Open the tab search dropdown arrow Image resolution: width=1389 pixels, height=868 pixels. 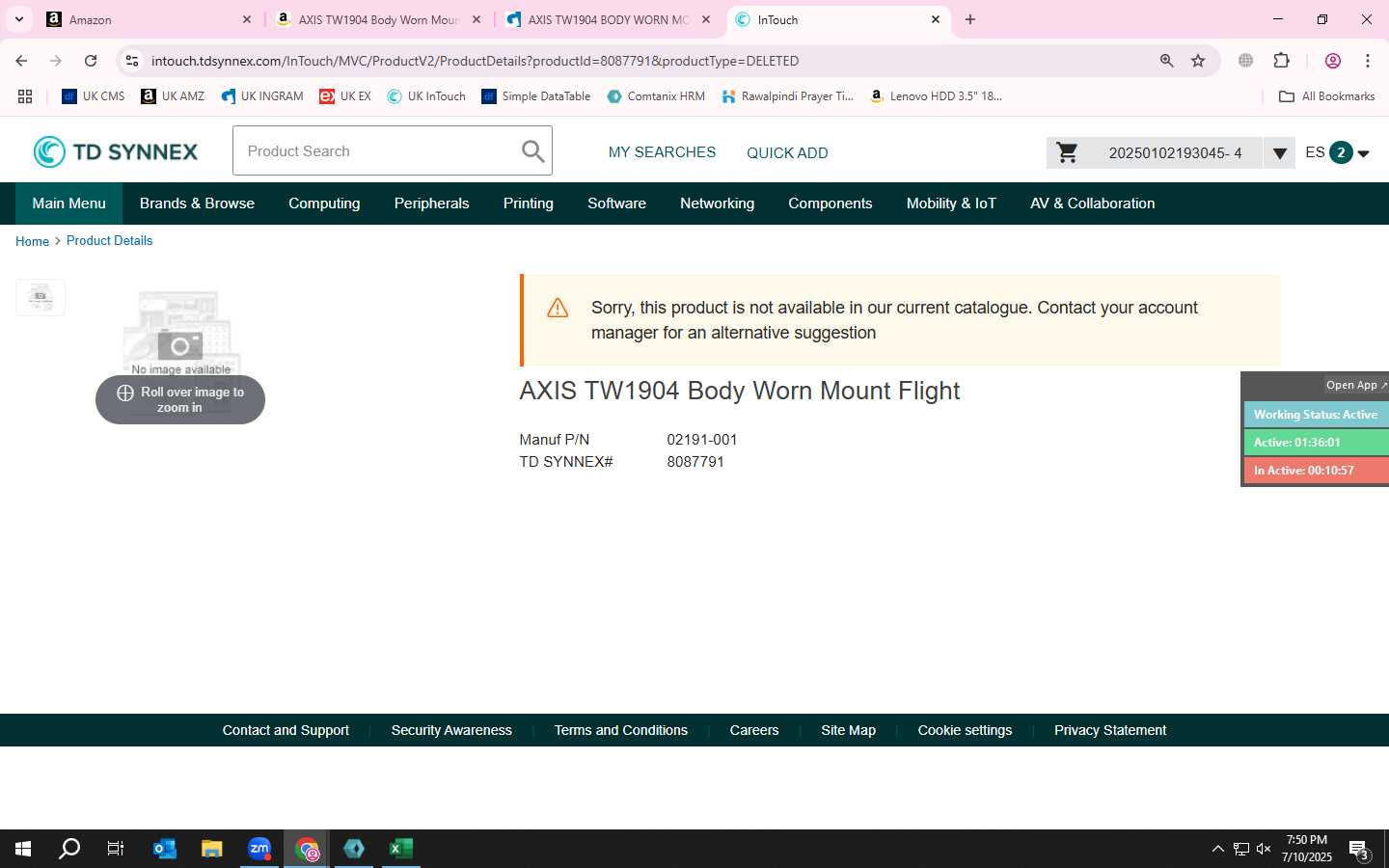[x=18, y=19]
